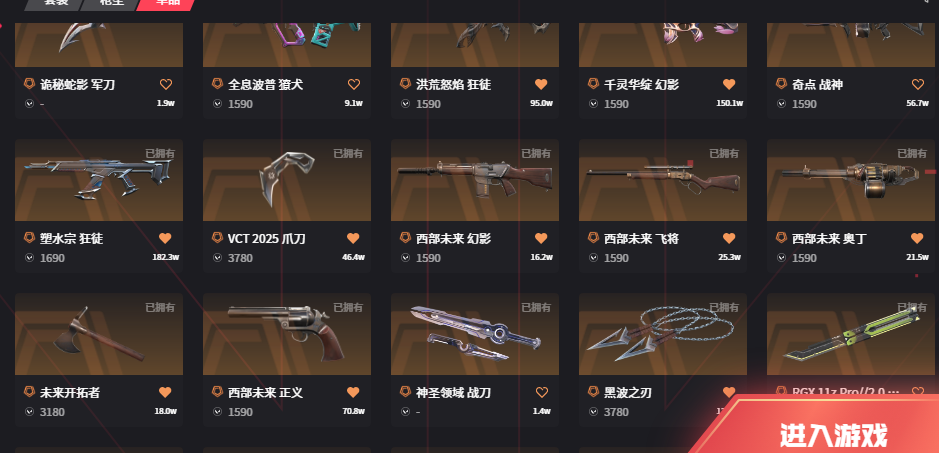939x453 pixels.
Task: Select the 西部未来 飞将 rifle preview
Action: coord(663,180)
